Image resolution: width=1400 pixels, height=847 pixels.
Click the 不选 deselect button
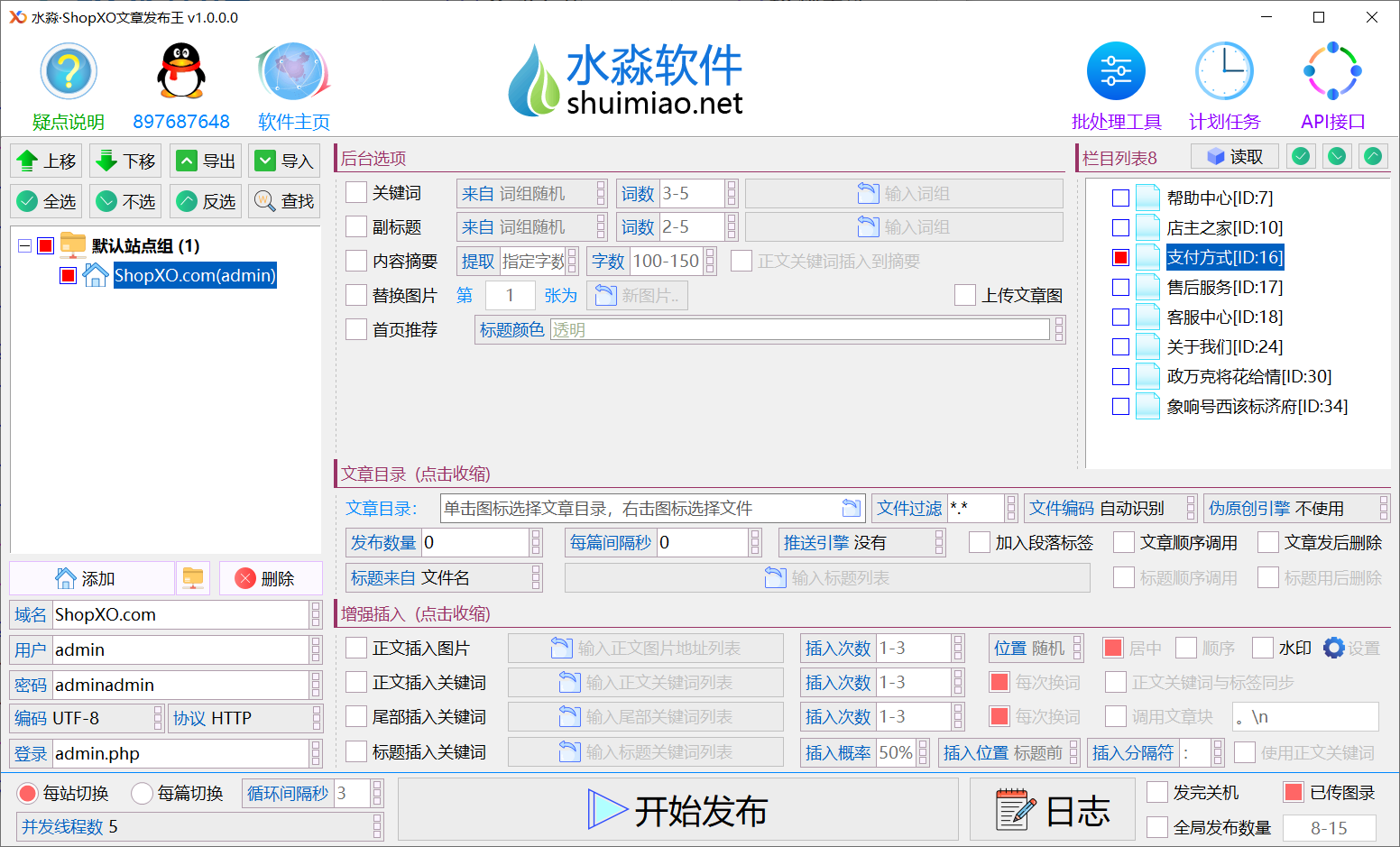click(125, 201)
